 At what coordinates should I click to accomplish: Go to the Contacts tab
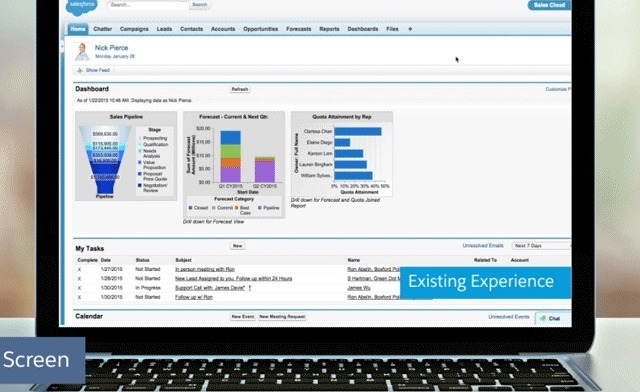point(191,29)
